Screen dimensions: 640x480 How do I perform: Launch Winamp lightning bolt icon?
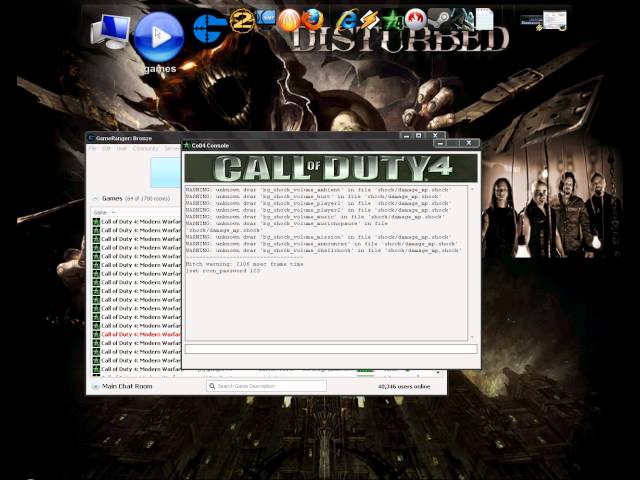(x=369, y=20)
